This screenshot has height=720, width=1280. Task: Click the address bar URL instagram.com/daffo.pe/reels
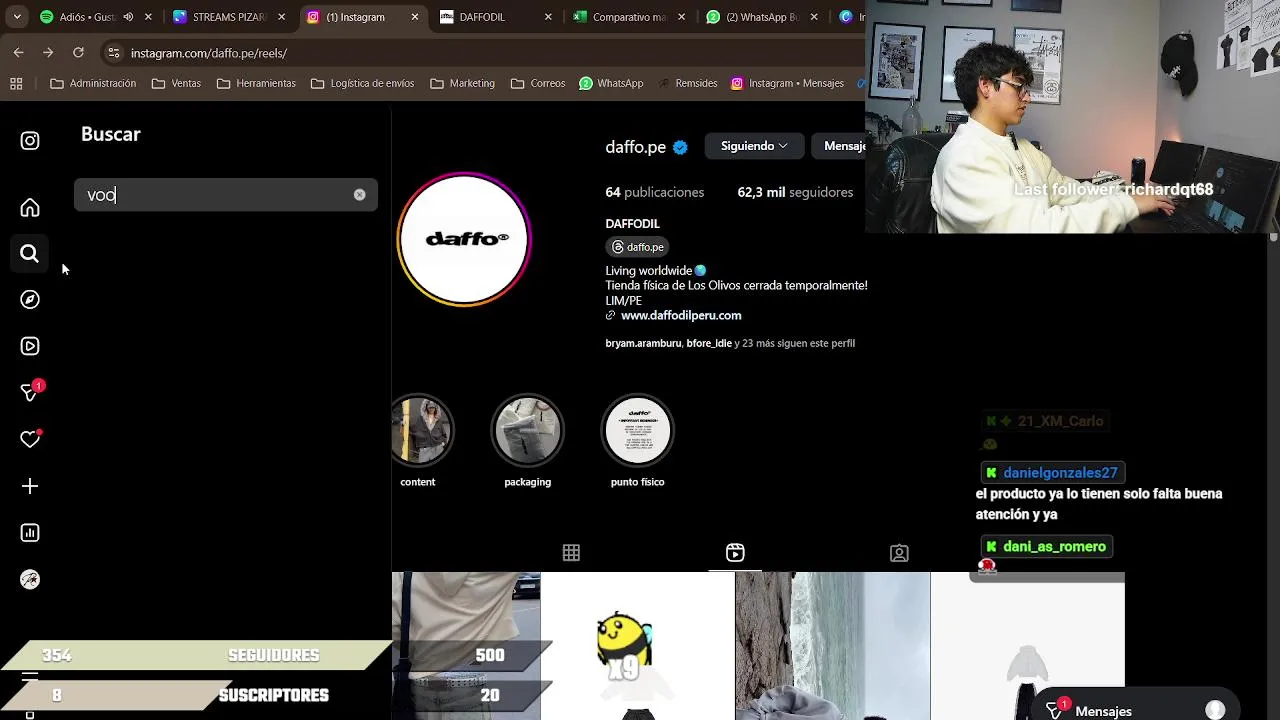point(209,53)
